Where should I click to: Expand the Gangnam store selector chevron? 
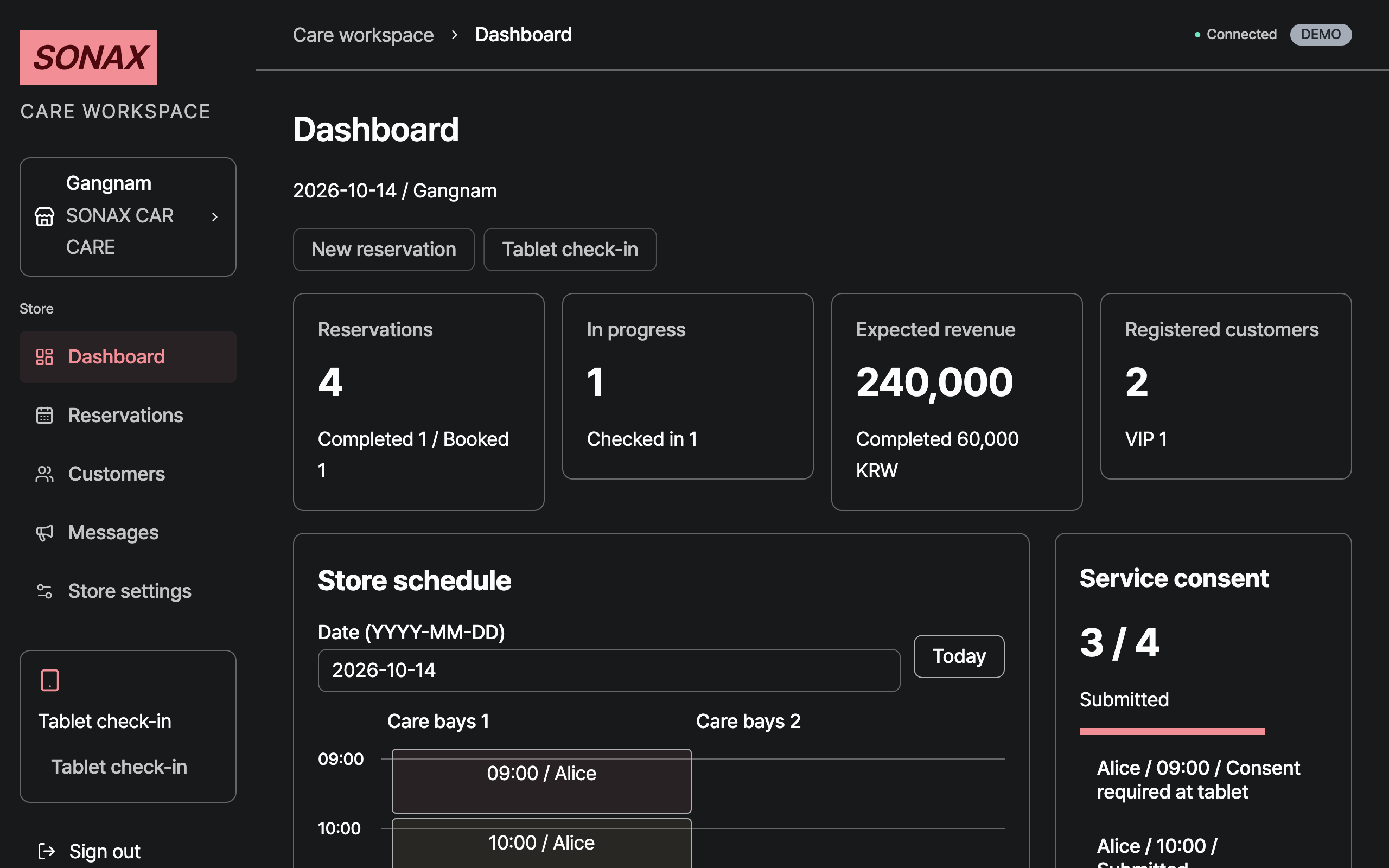click(x=215, y=216)
